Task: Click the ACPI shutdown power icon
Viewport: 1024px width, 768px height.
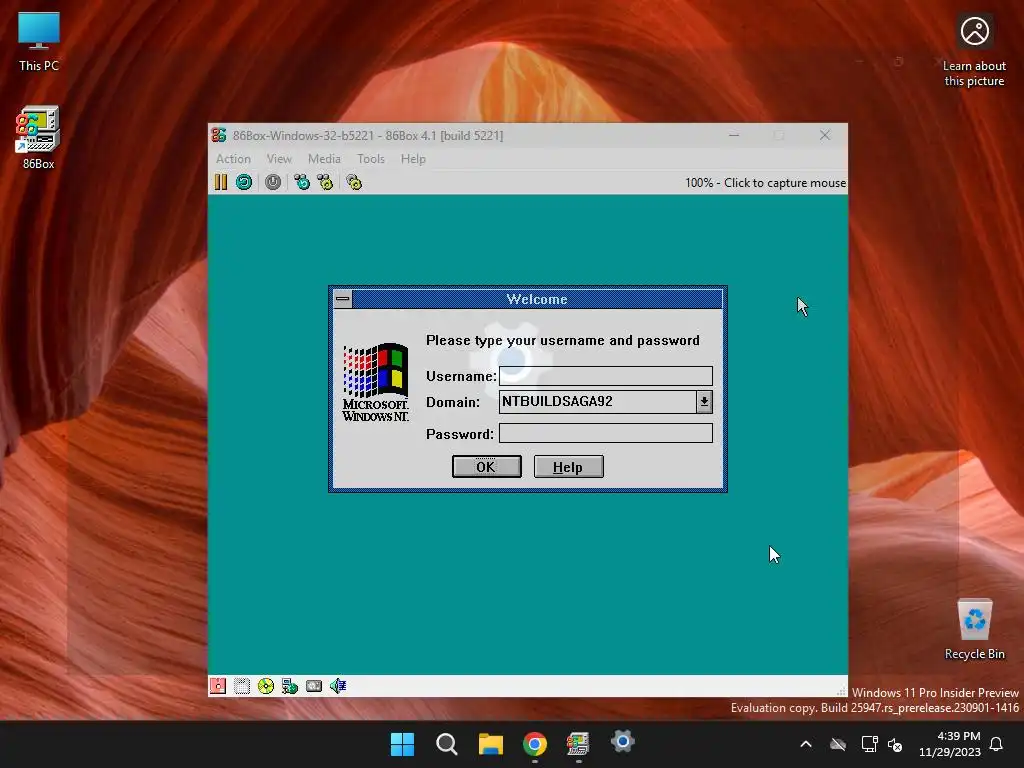Action: (x=273, y=182)
